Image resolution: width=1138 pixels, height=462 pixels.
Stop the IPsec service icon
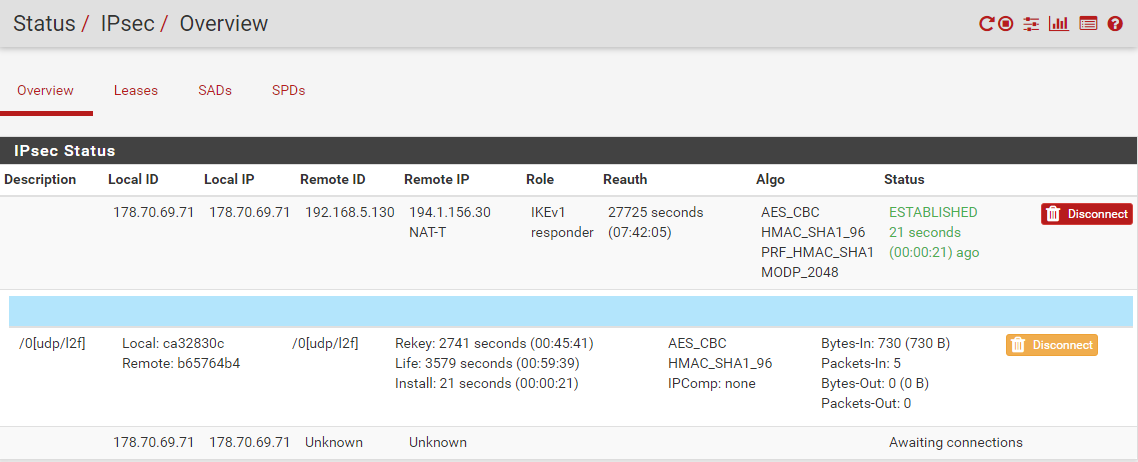tap(1006, 24)
